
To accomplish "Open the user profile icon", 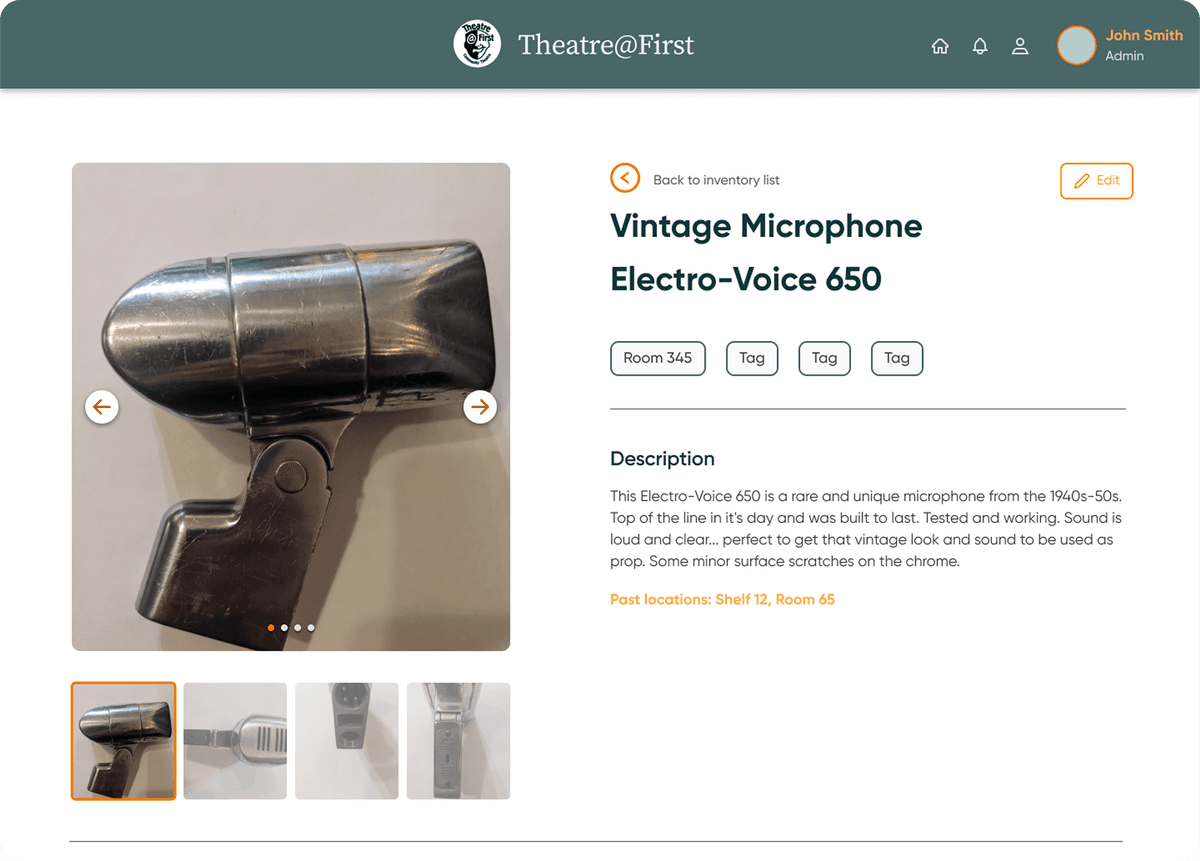I will [x=1020, y=46].
